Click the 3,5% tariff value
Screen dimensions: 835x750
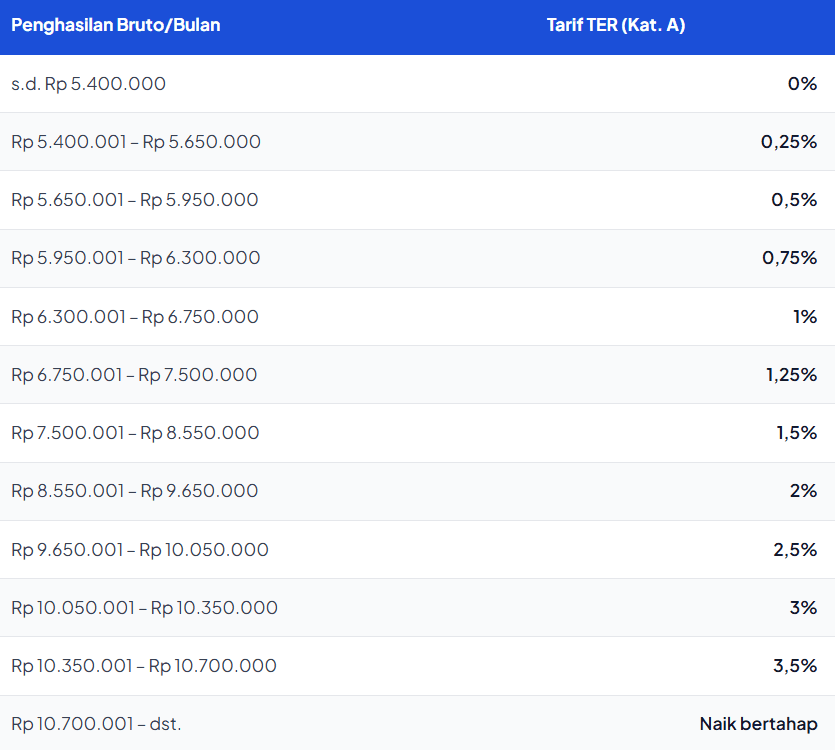(x=795, y=665)
